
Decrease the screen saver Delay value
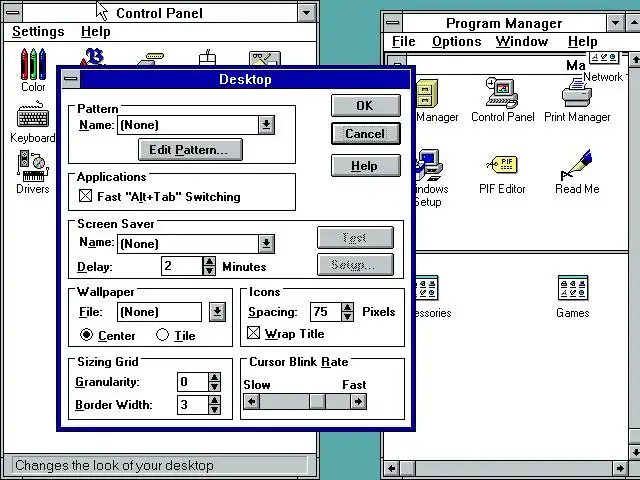209,270
